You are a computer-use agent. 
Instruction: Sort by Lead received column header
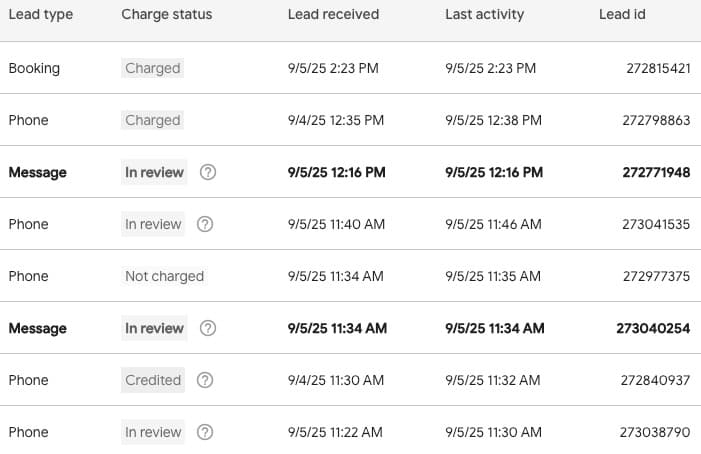pos(333,14)
